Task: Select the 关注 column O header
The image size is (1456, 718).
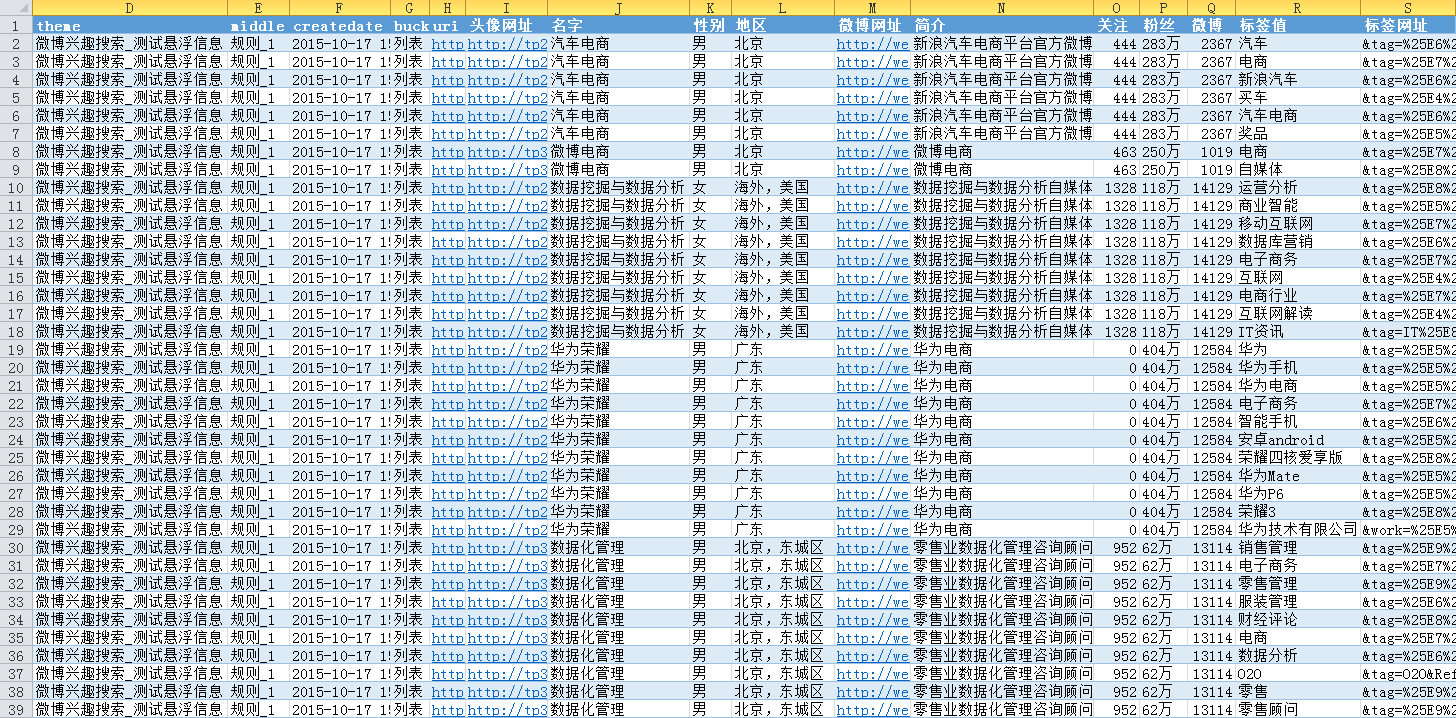Action: (x=1117, y=9)
